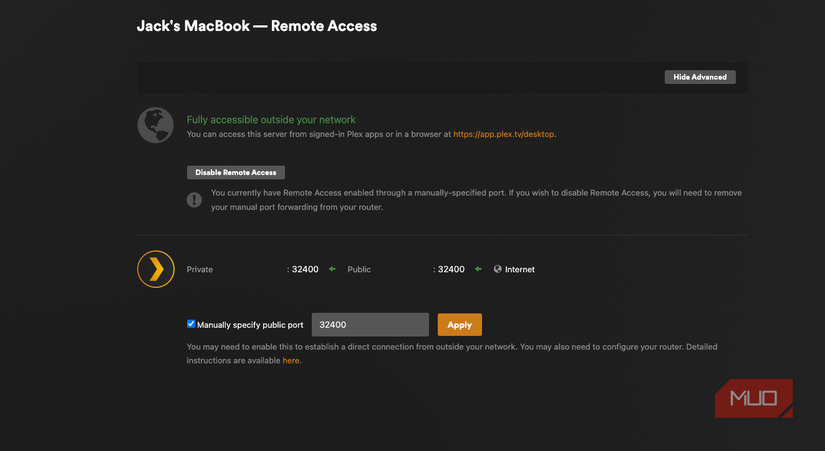Click 'Fully accessible outside your network' status
The height and width of the screenshot is (451, 825).
coord(271,119)
